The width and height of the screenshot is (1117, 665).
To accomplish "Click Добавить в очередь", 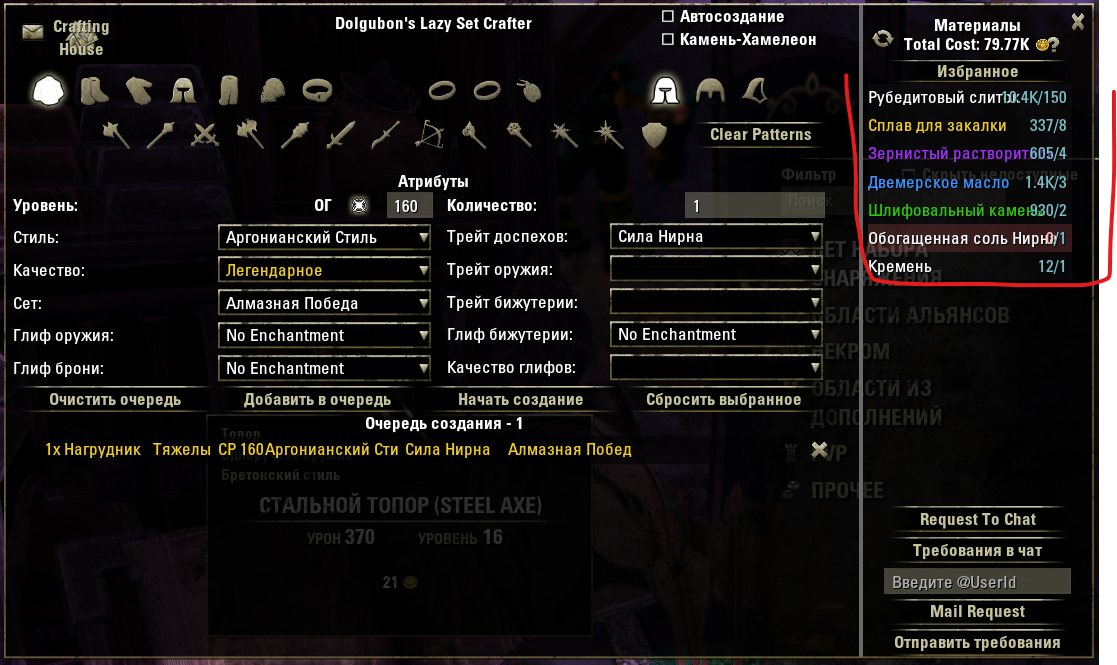I will tap(317, 399).
